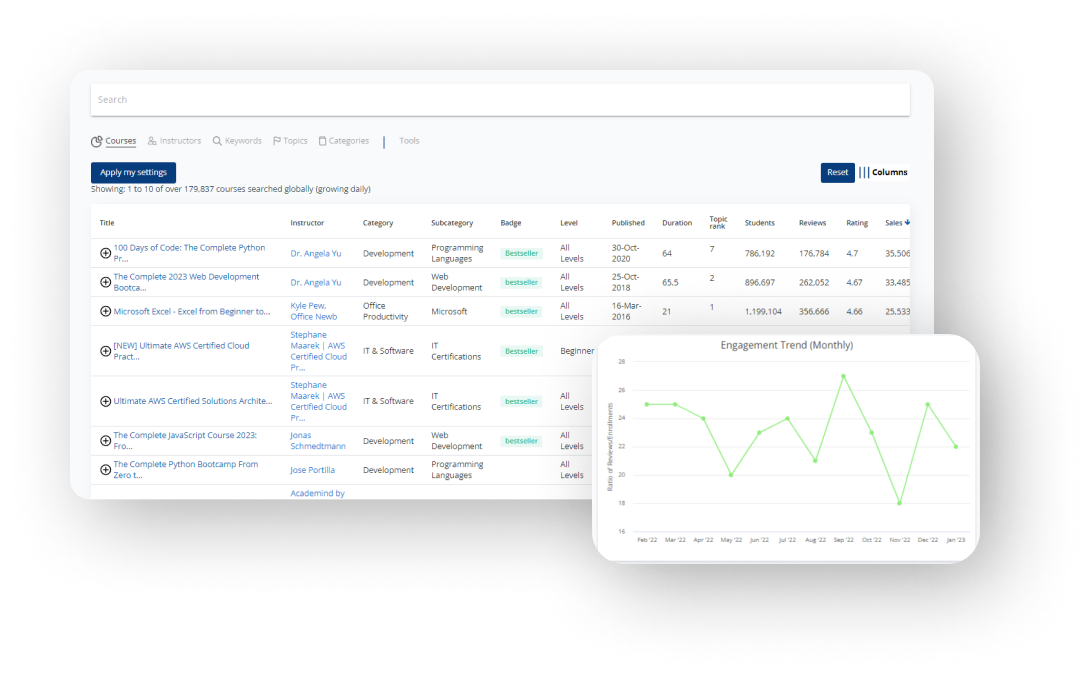Click the Columns bars icon
Screen dimensions: 1089x673
(864, 172)
